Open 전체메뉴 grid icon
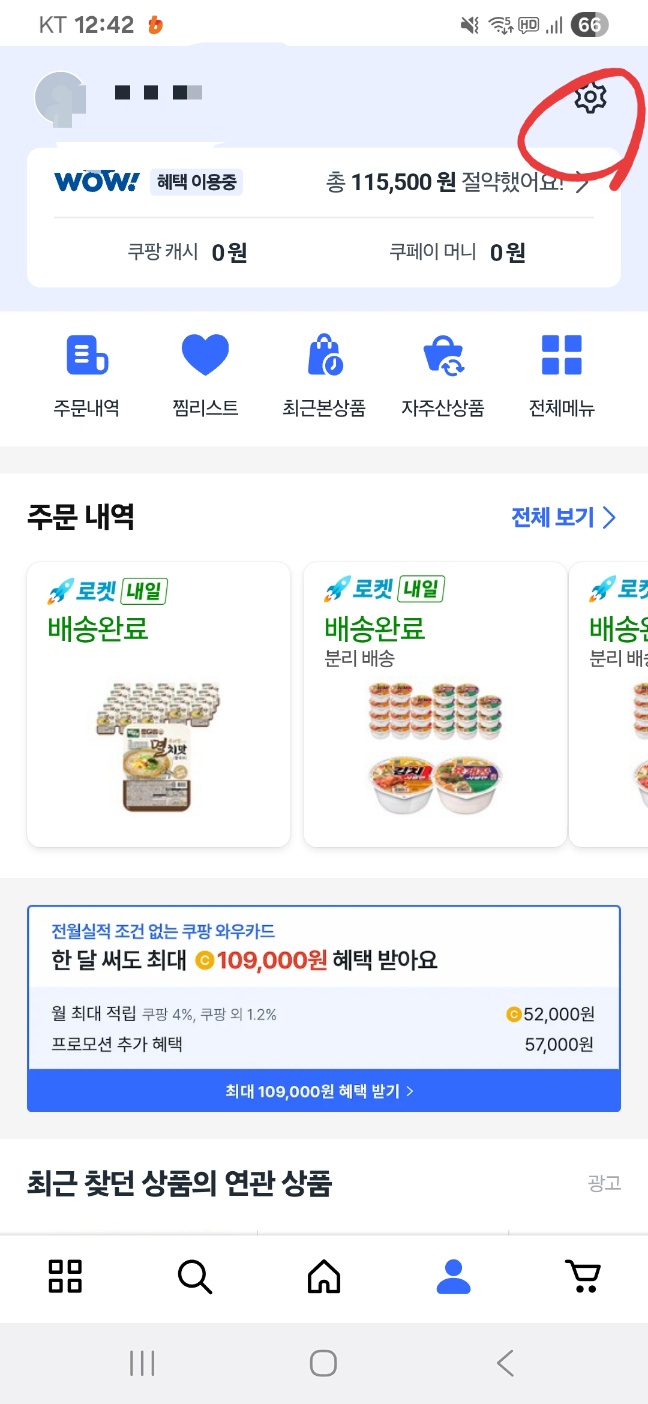This screenshot has width=648, height=1404. (561, 356)
